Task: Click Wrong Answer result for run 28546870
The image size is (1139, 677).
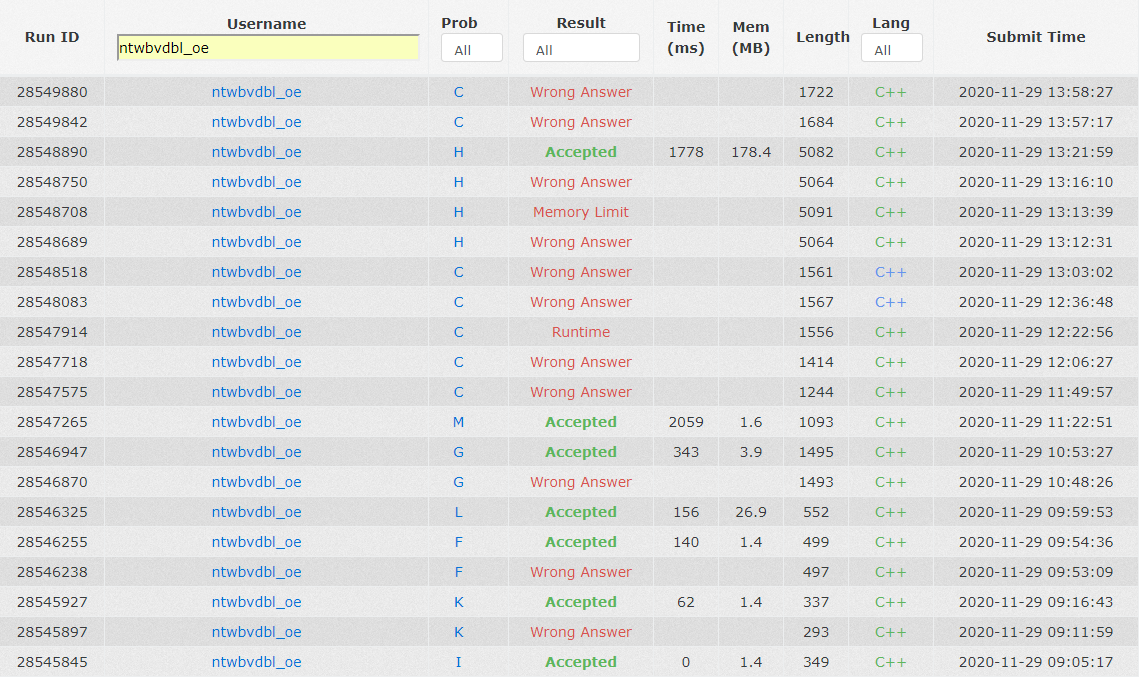Action: (x=580, y=482)
